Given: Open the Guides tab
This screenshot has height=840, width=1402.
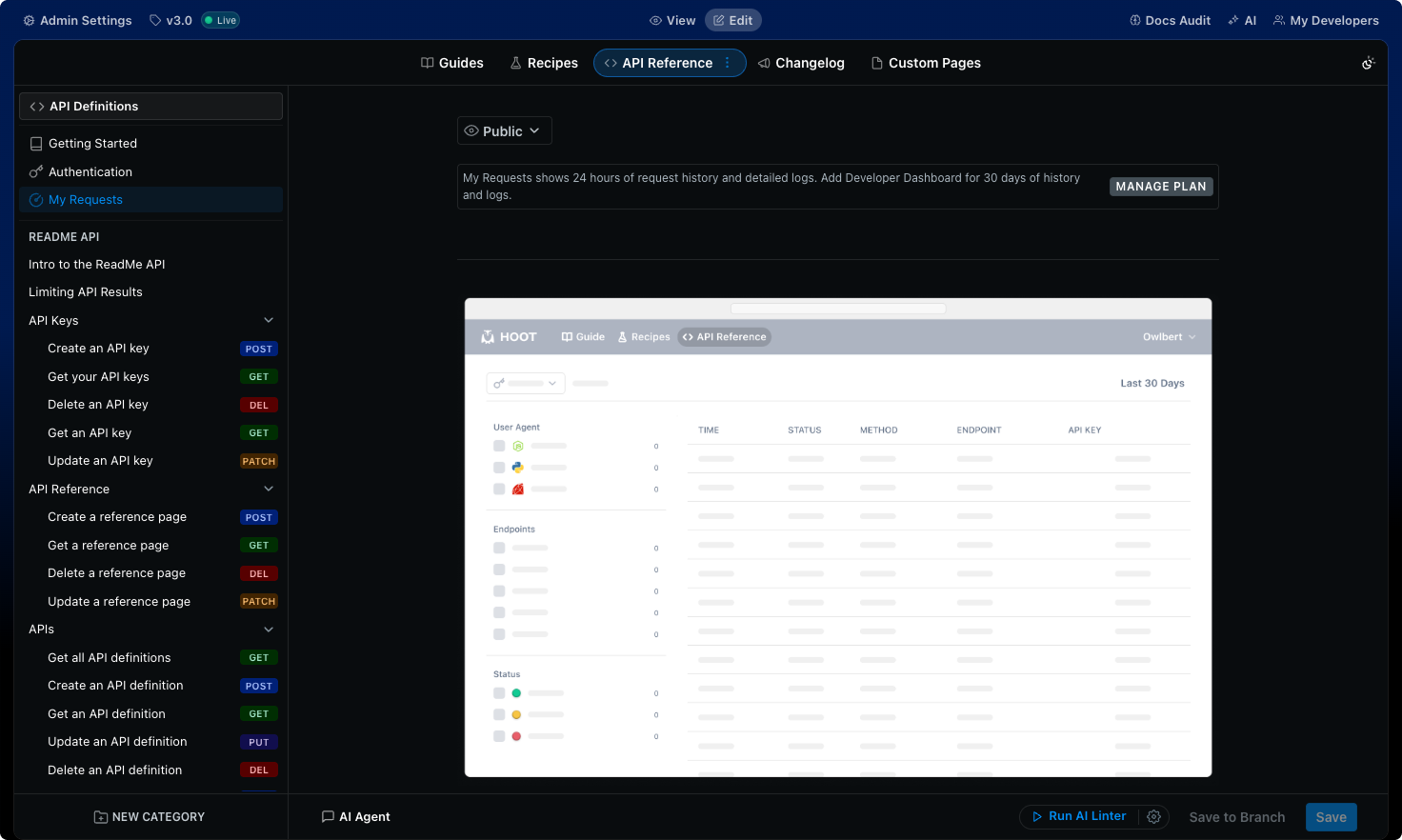Looking at the screenshot, I should pos(452,63).
